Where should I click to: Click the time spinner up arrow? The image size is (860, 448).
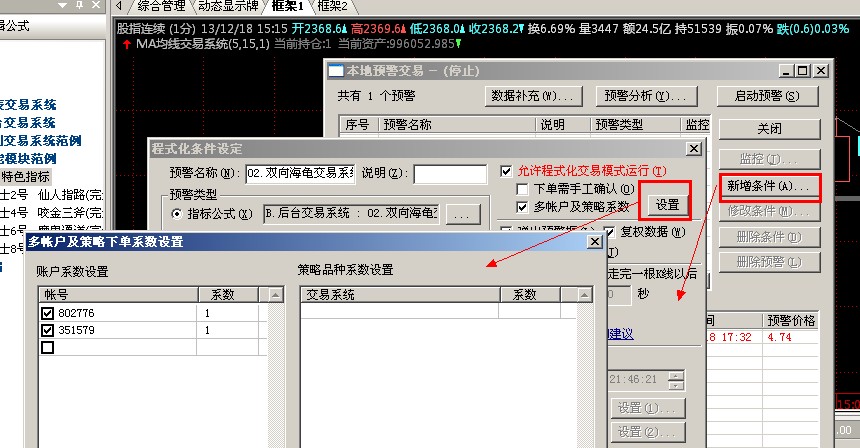(677, 376)
